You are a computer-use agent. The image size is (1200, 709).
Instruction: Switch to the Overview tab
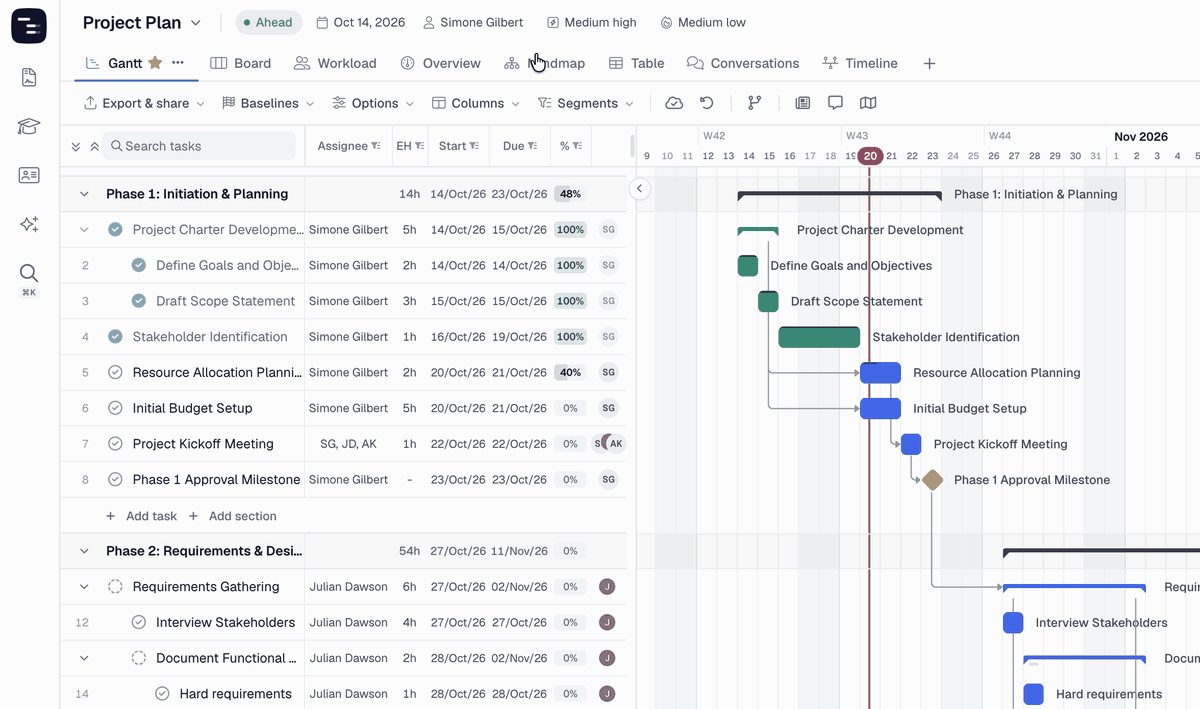[440, 63]
